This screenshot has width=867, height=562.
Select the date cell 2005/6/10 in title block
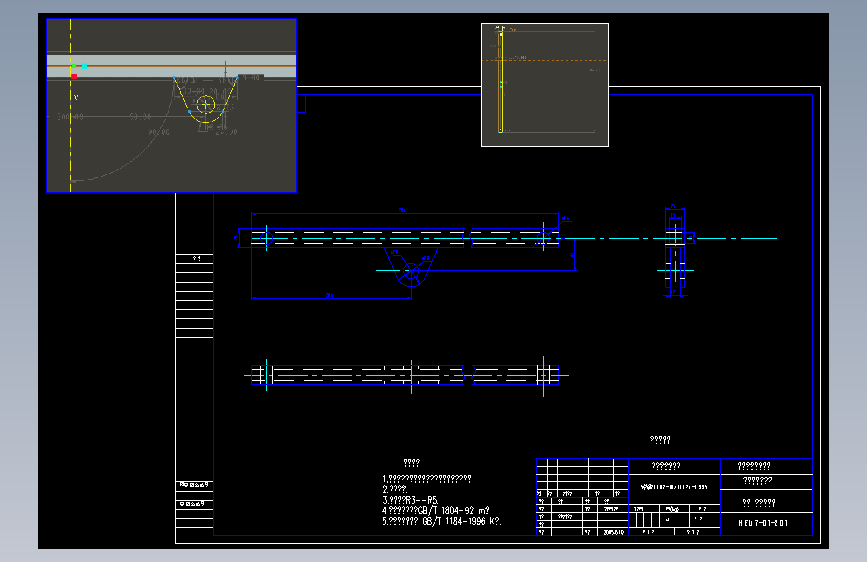point(613,532)
